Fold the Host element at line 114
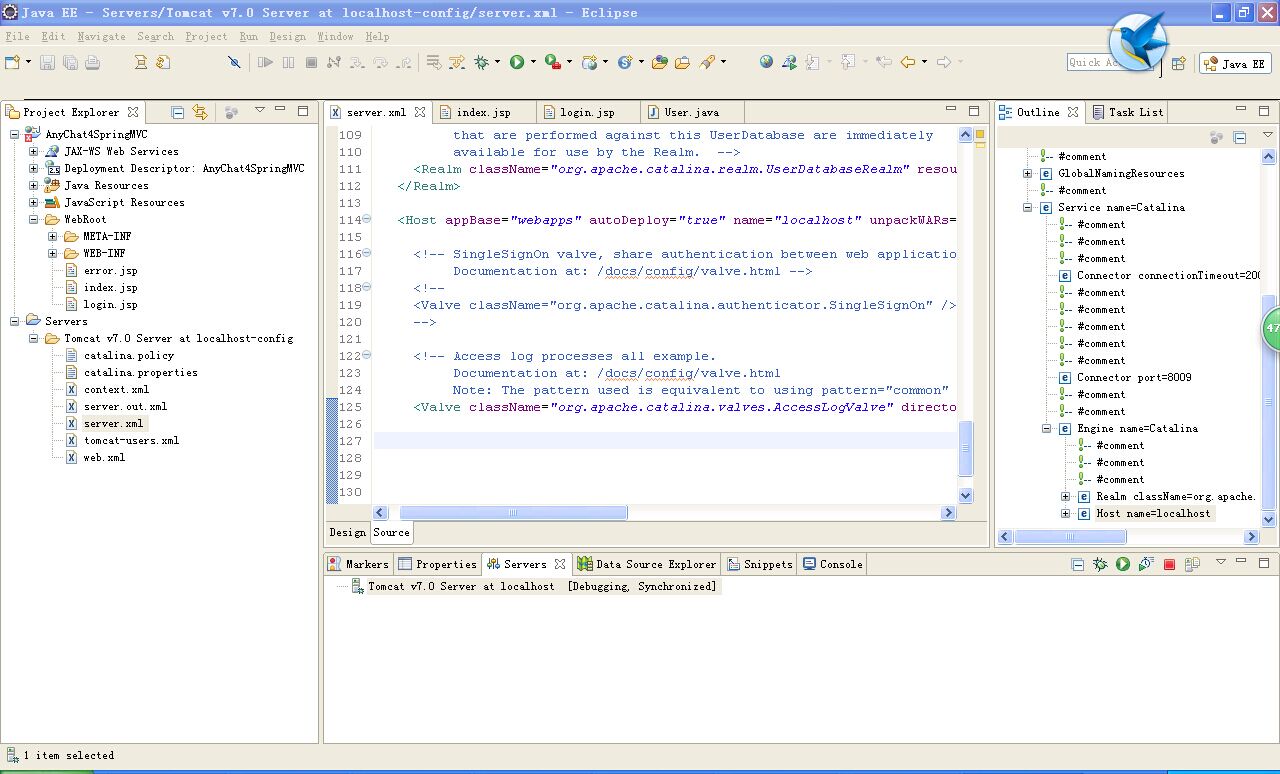 366,219
